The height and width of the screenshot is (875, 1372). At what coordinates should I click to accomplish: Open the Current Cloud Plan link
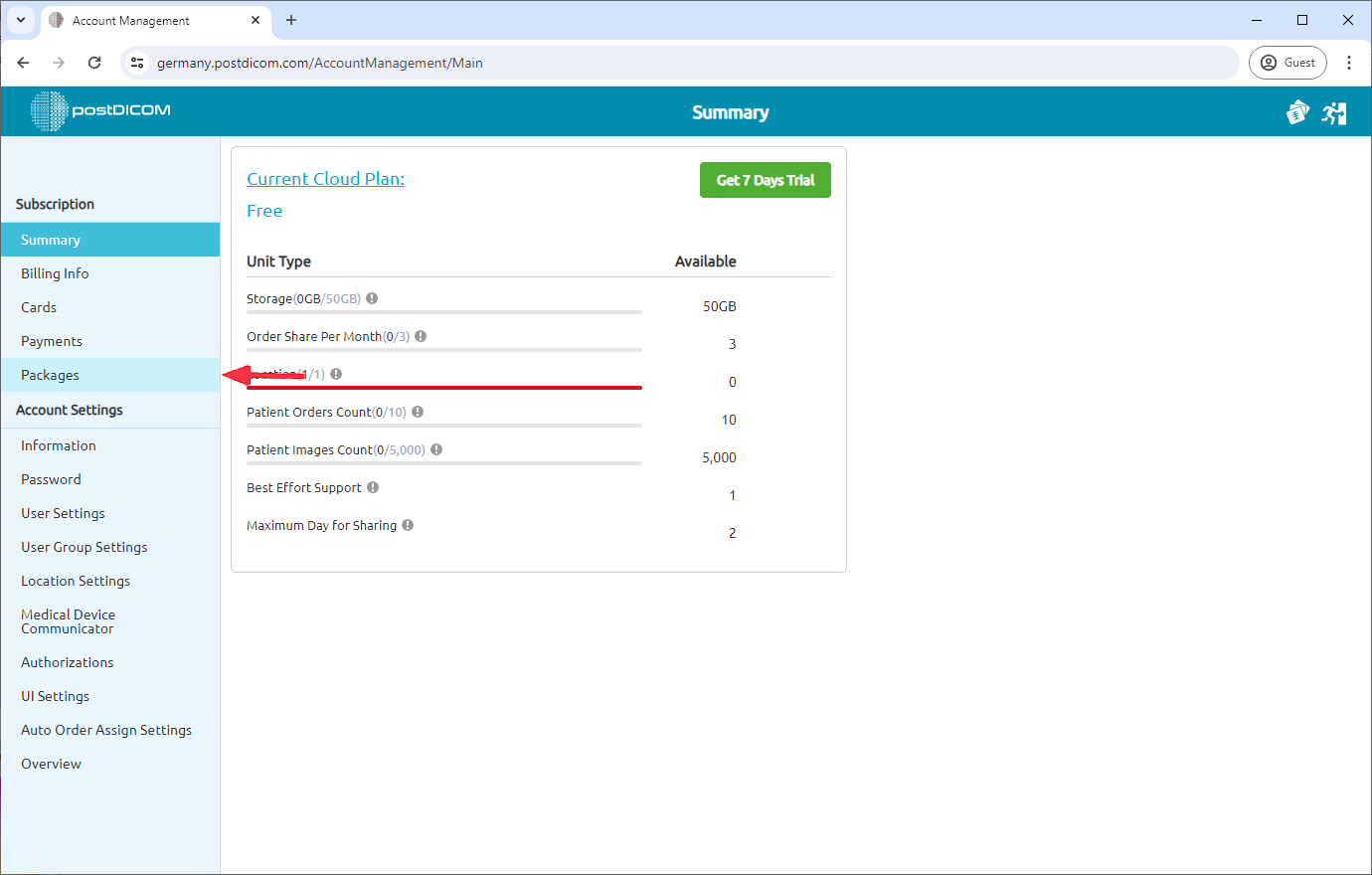(325, 178)
